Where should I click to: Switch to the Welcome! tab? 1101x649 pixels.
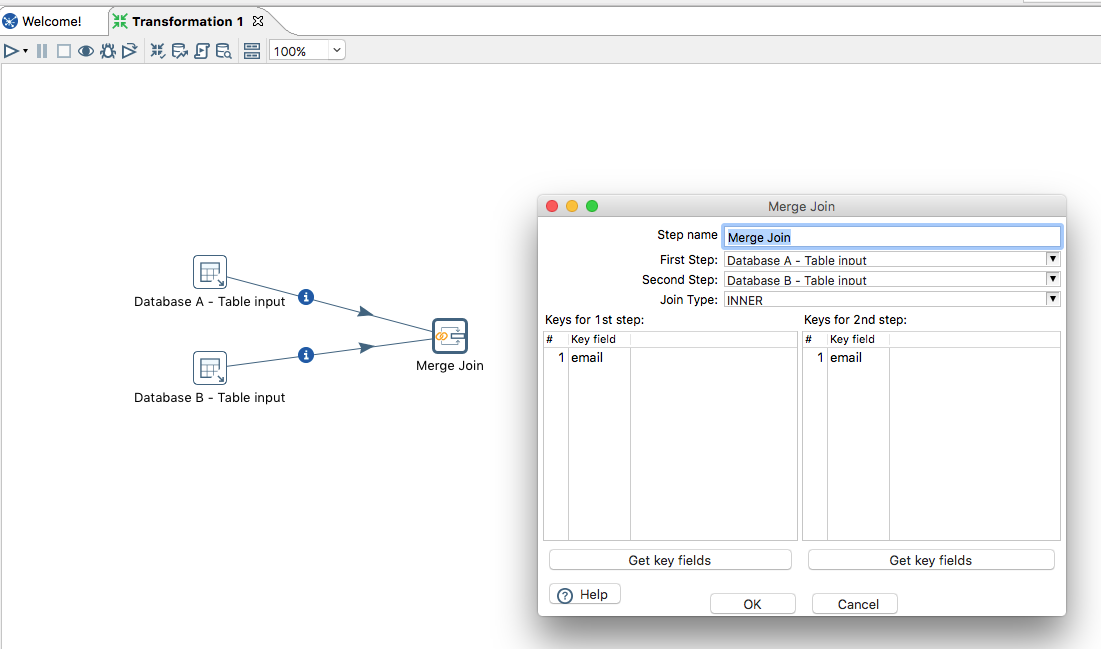pos(51,21)
